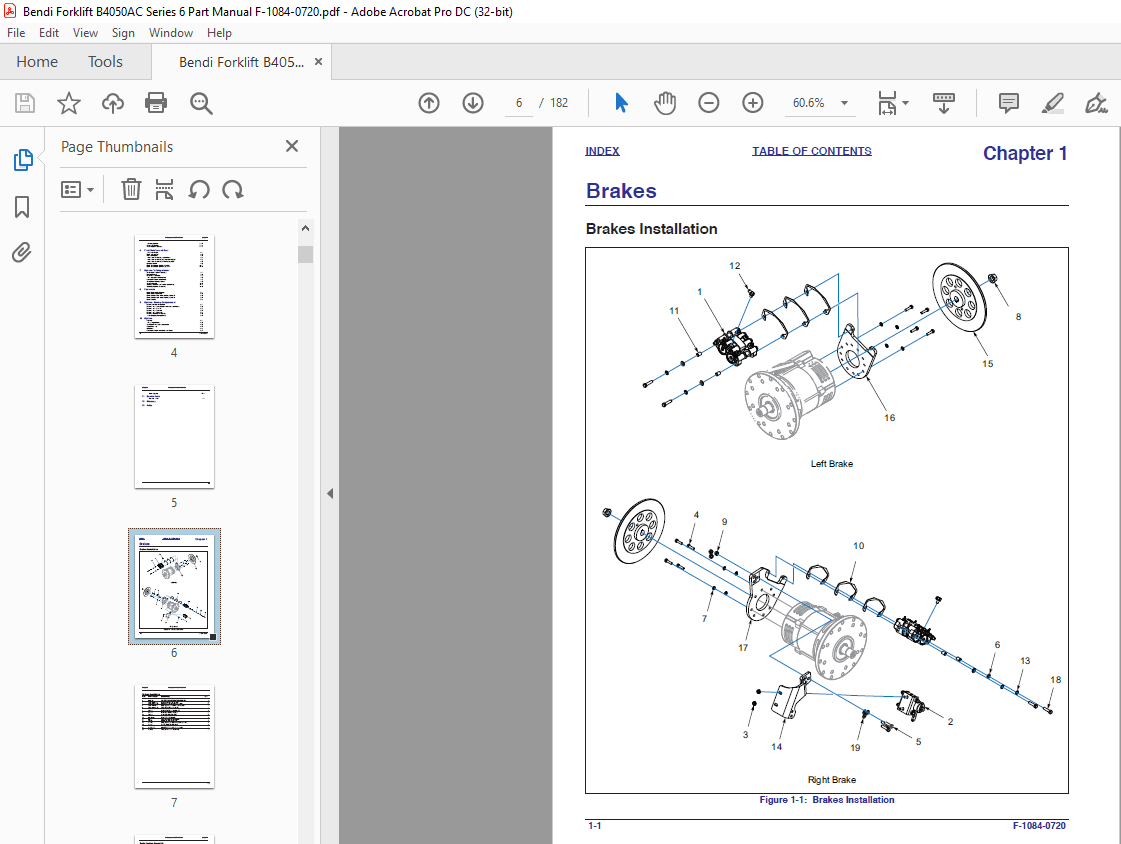
Task: Click the thumbnails panel scrollbar handle
Action: pos(305,254)
